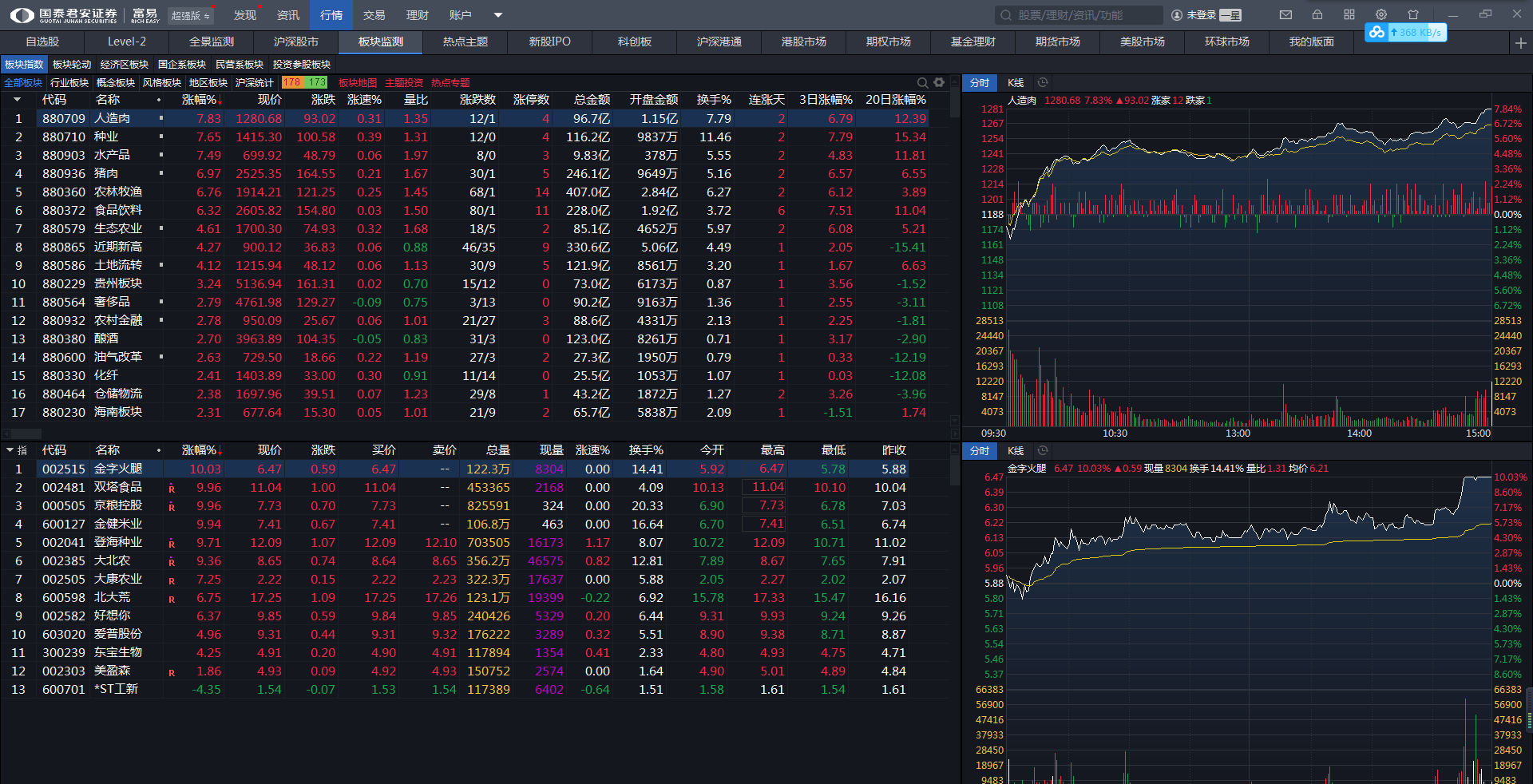Click the 板块地图 link
The width and height of the screenshot is (1533, 784).
pos(357,82)
